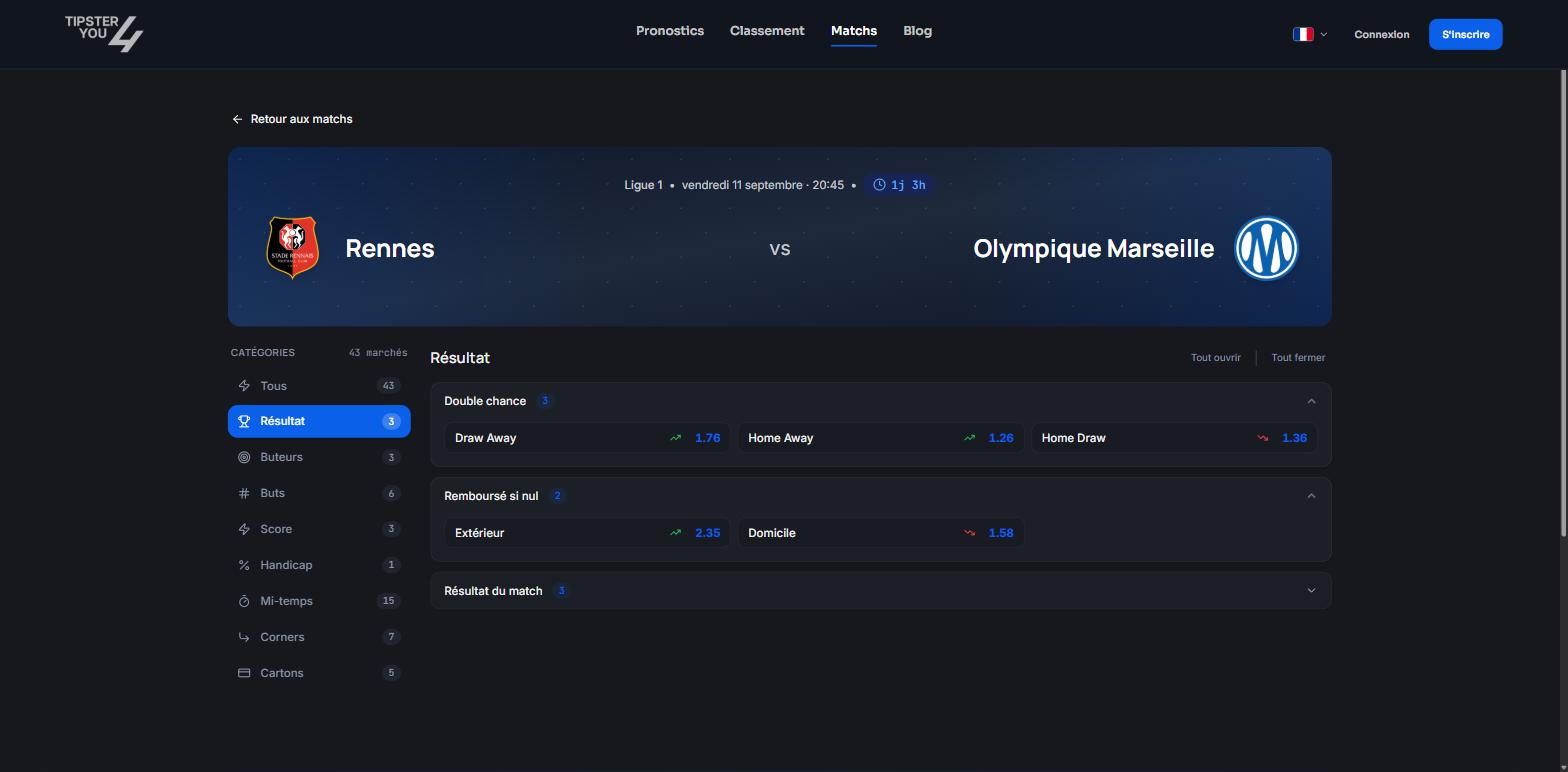Click the stopwatch icon next to Mi-temps
This screenshot has width=1568, height=772.
click(x=244, y=601)
